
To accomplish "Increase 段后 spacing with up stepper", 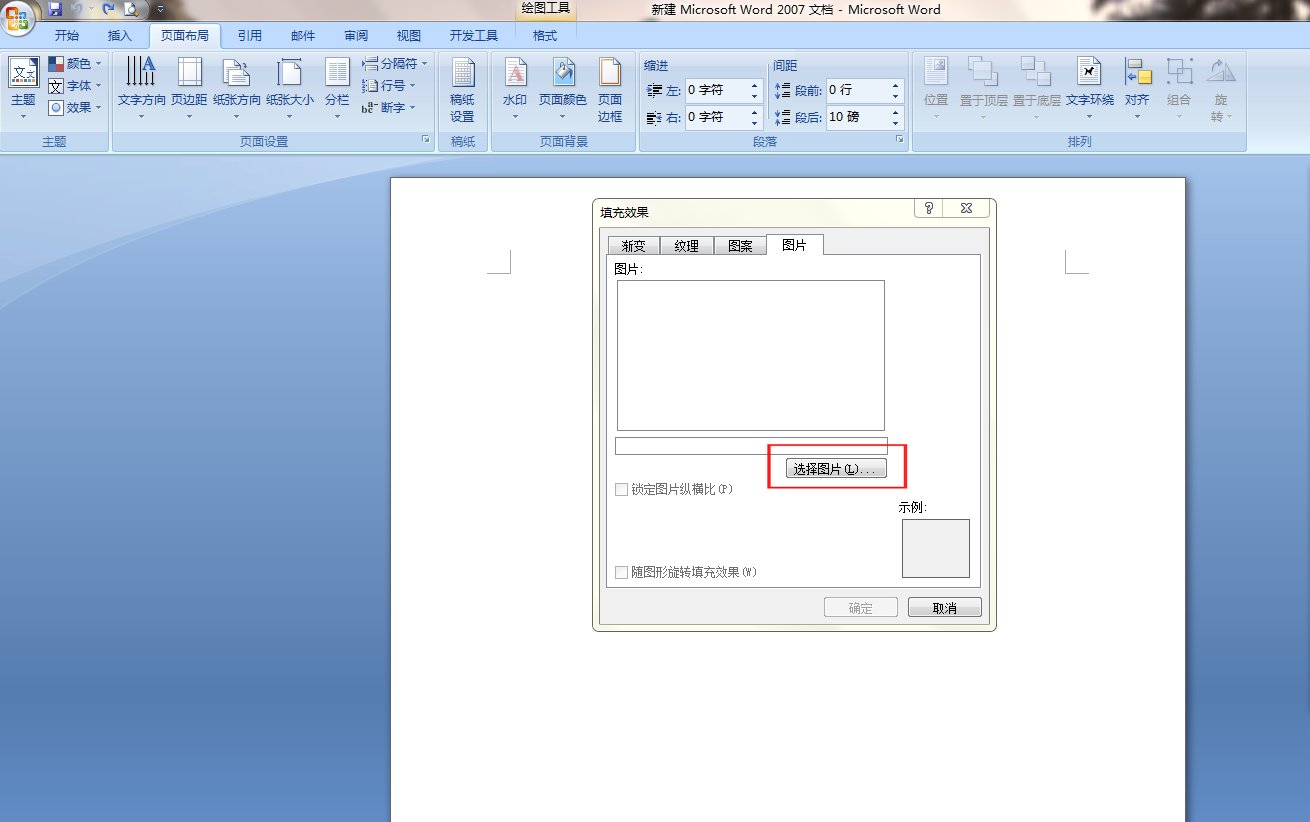I will 895,111.
